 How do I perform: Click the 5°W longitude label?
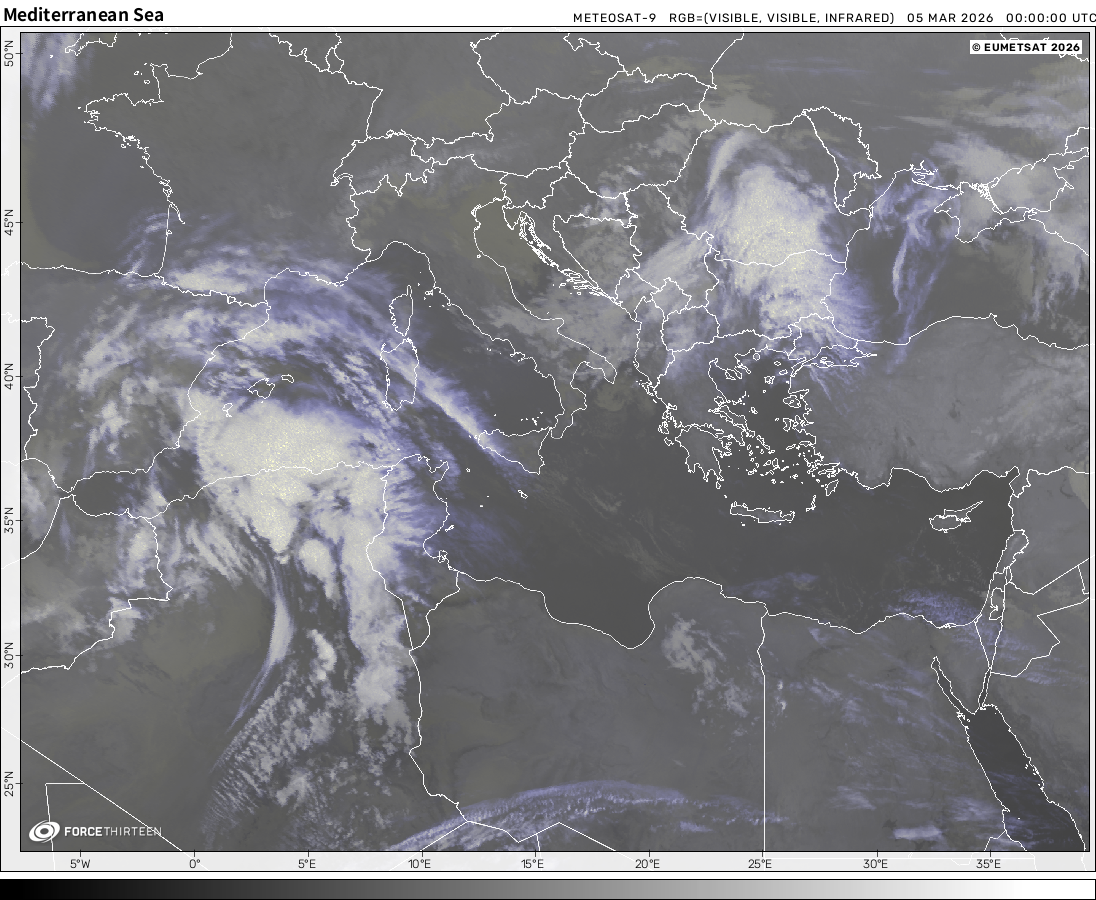80,864
